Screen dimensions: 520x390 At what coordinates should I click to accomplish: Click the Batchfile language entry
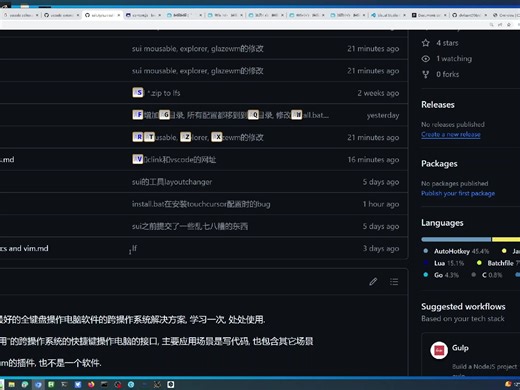(498, 263)
